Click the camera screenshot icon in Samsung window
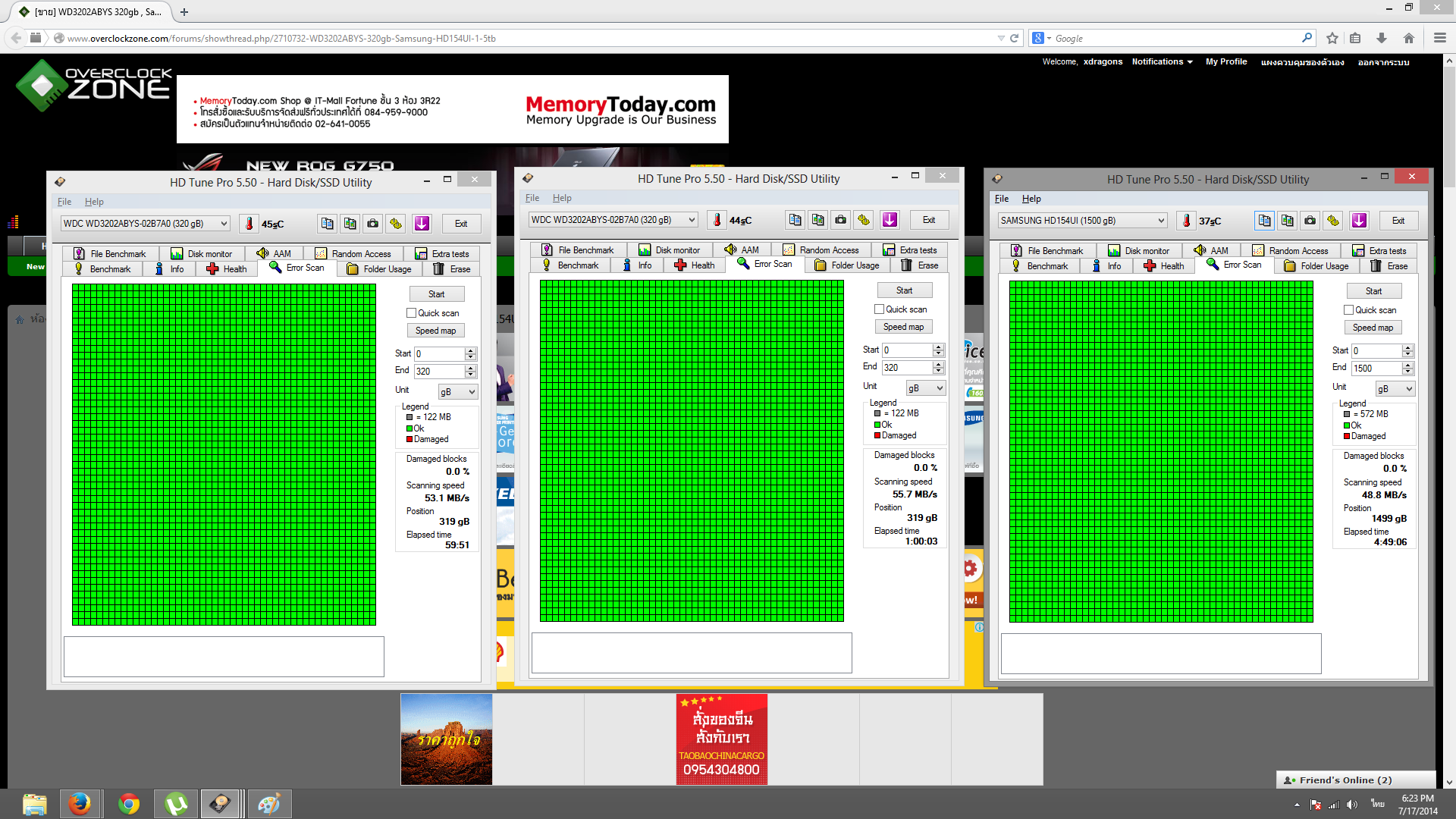The height and width of the screenshot is (819, 1456). (1310, 221)
